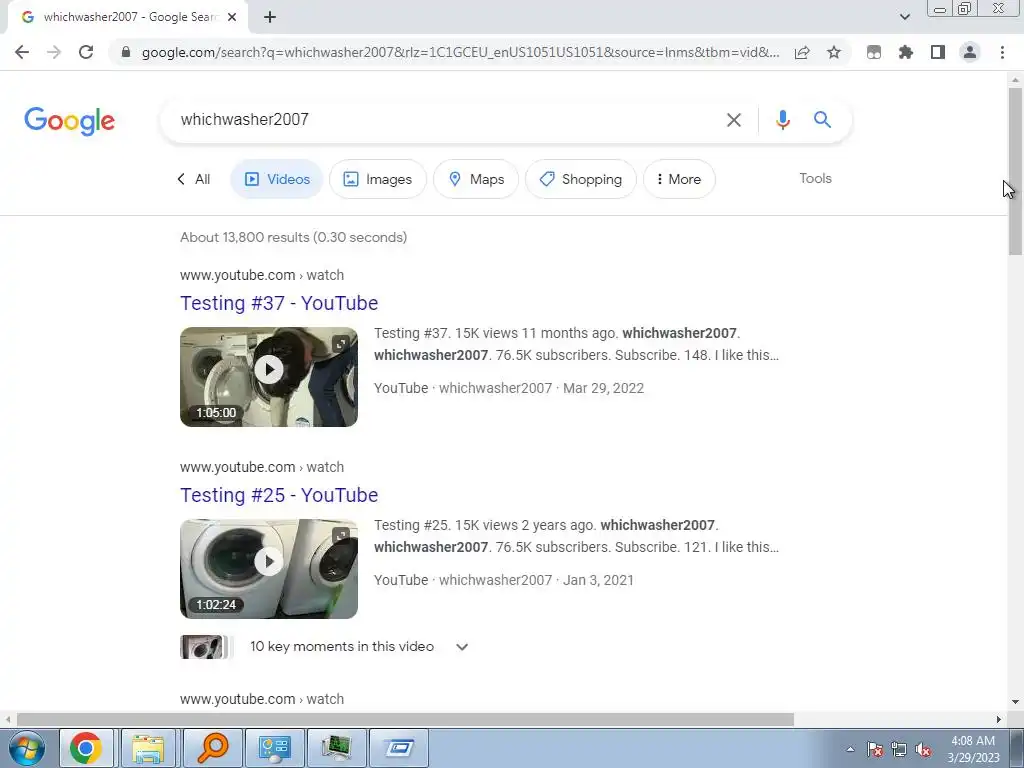Screen dimensions: 1024x768
Task: Close the whichwasher2007 Google Search tab
Action: (x=232, y=17)
